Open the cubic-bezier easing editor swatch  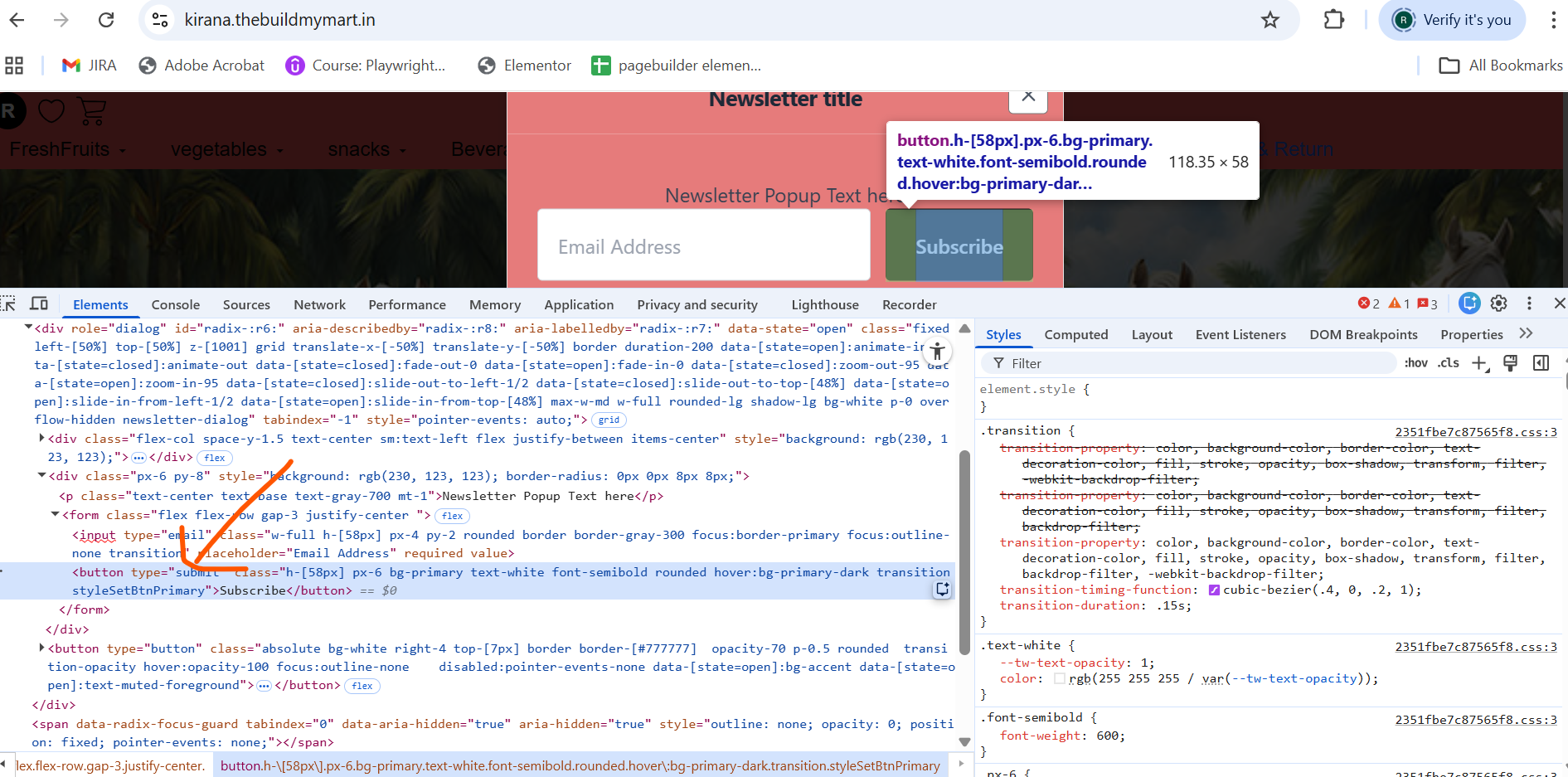[x=1214, y=590]
